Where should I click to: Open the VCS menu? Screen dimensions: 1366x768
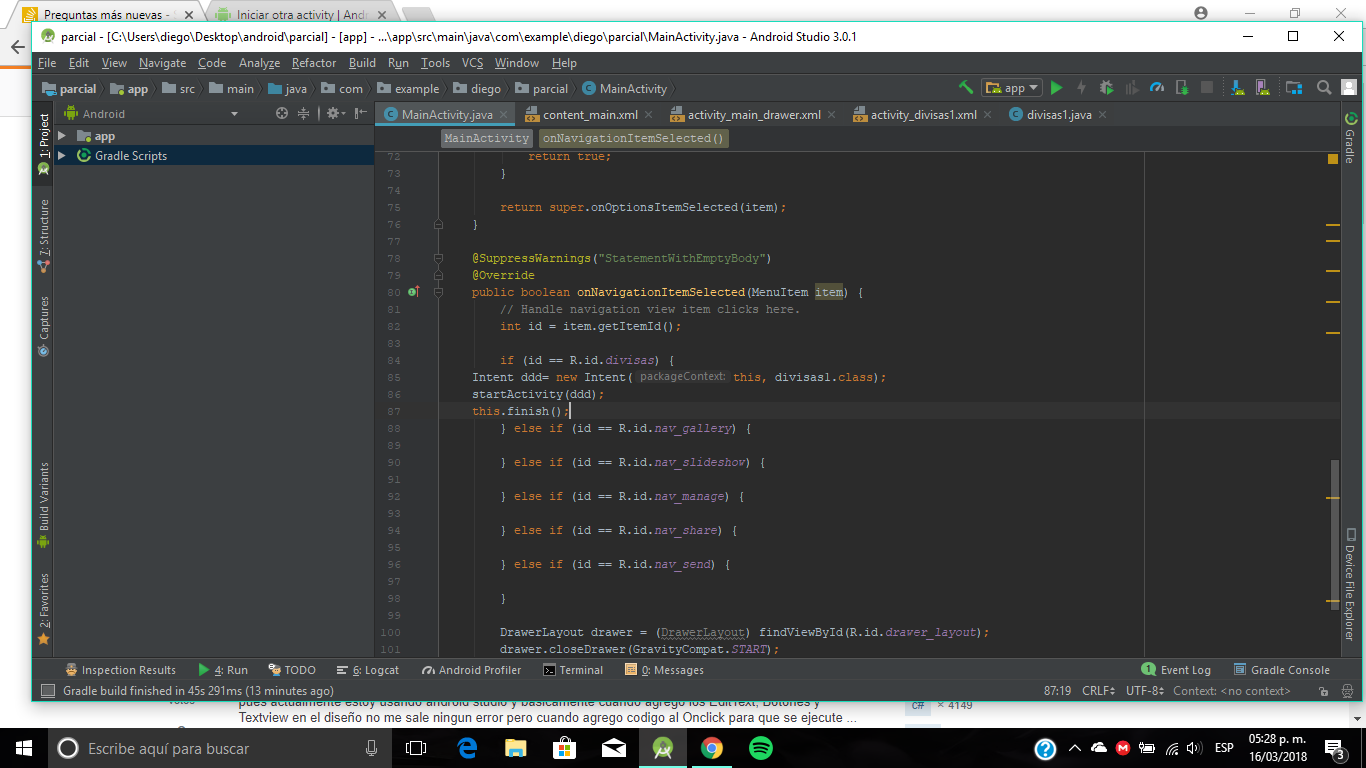click(x=472, y=62)
